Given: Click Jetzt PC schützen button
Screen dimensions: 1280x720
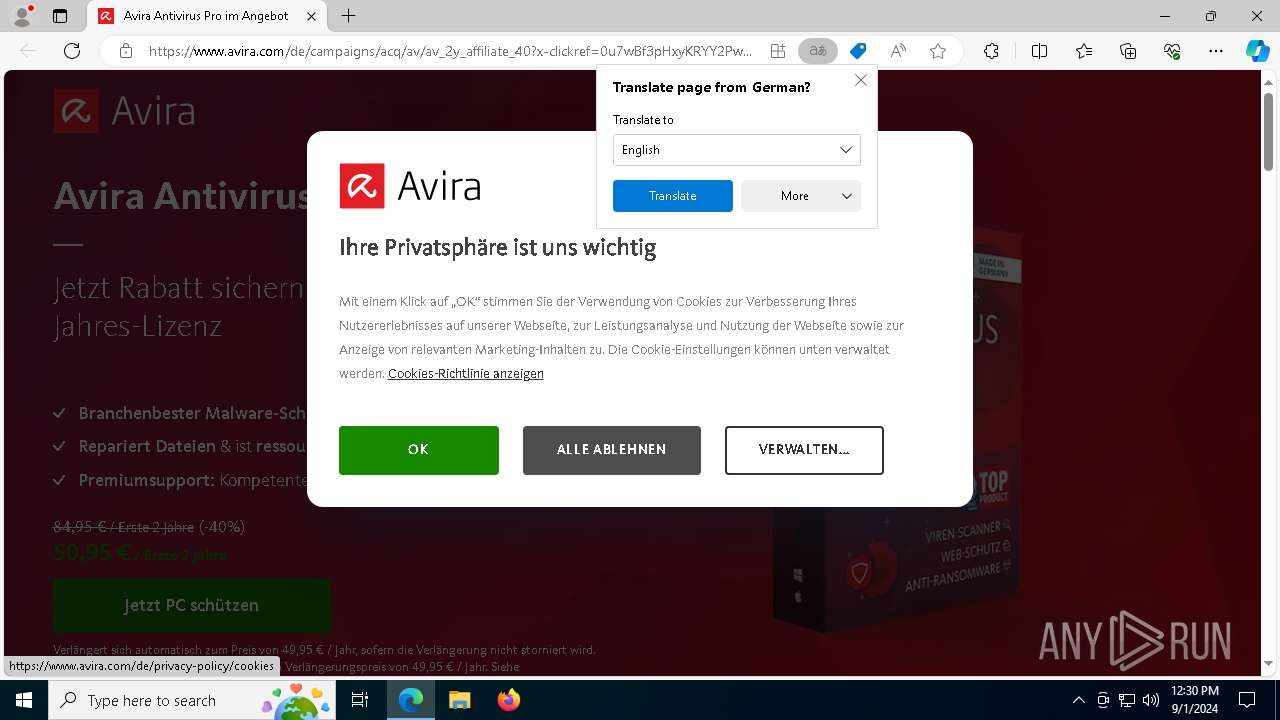Looking at the screenshot, I should point(192,605).
